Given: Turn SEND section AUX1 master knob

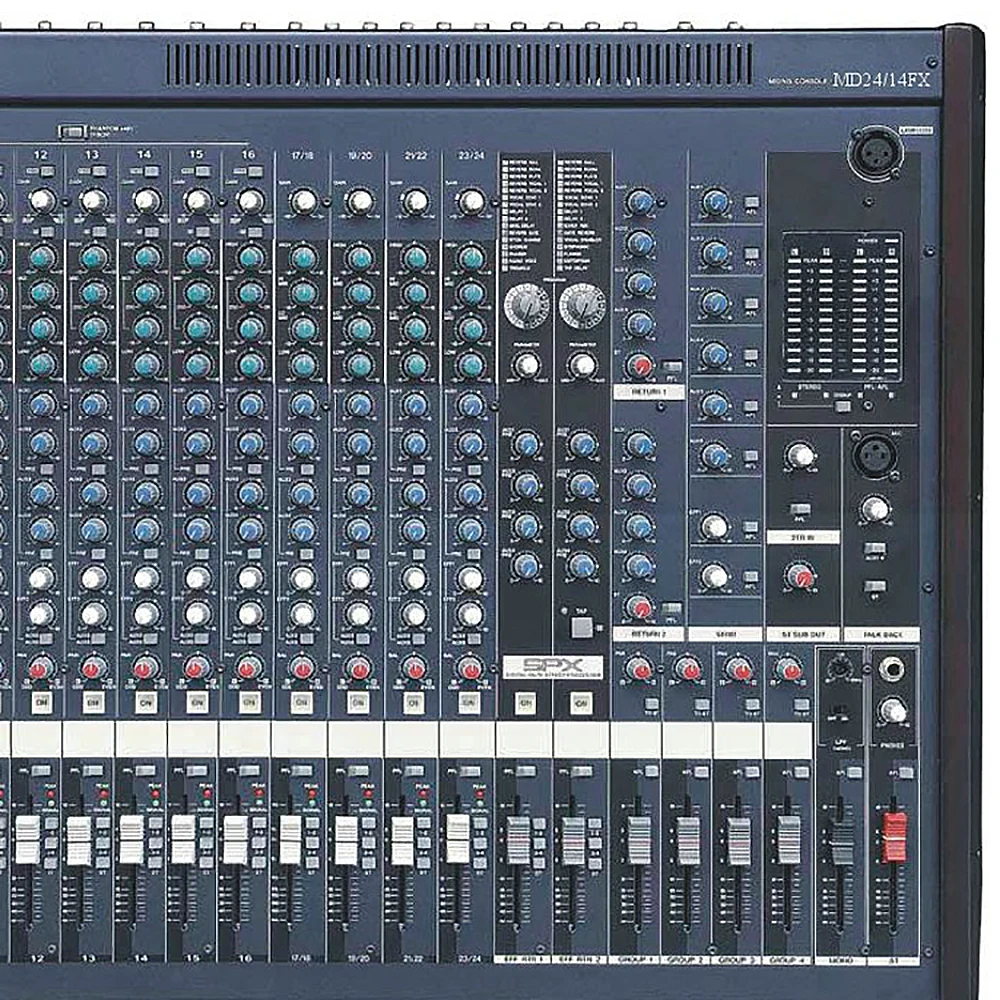Looking at the screenshot, I should click(x=715, y=202).
